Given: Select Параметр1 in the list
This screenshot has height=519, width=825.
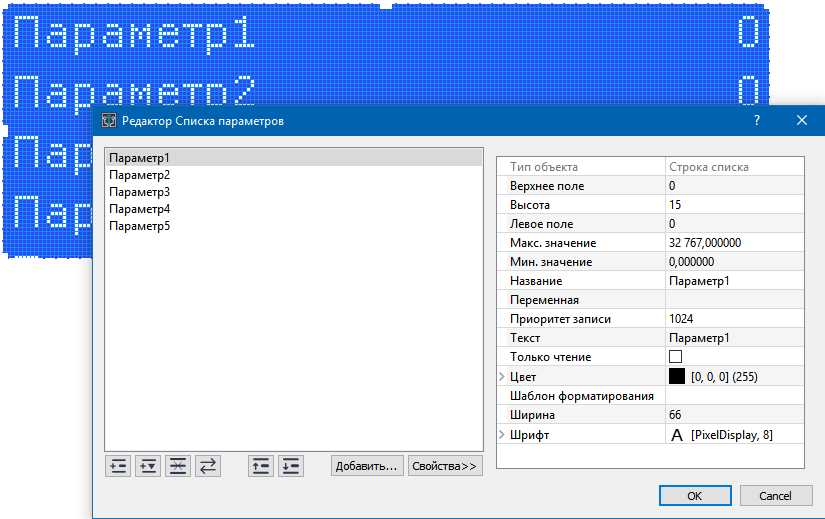Looking at the screenshot, I should 294,158.
